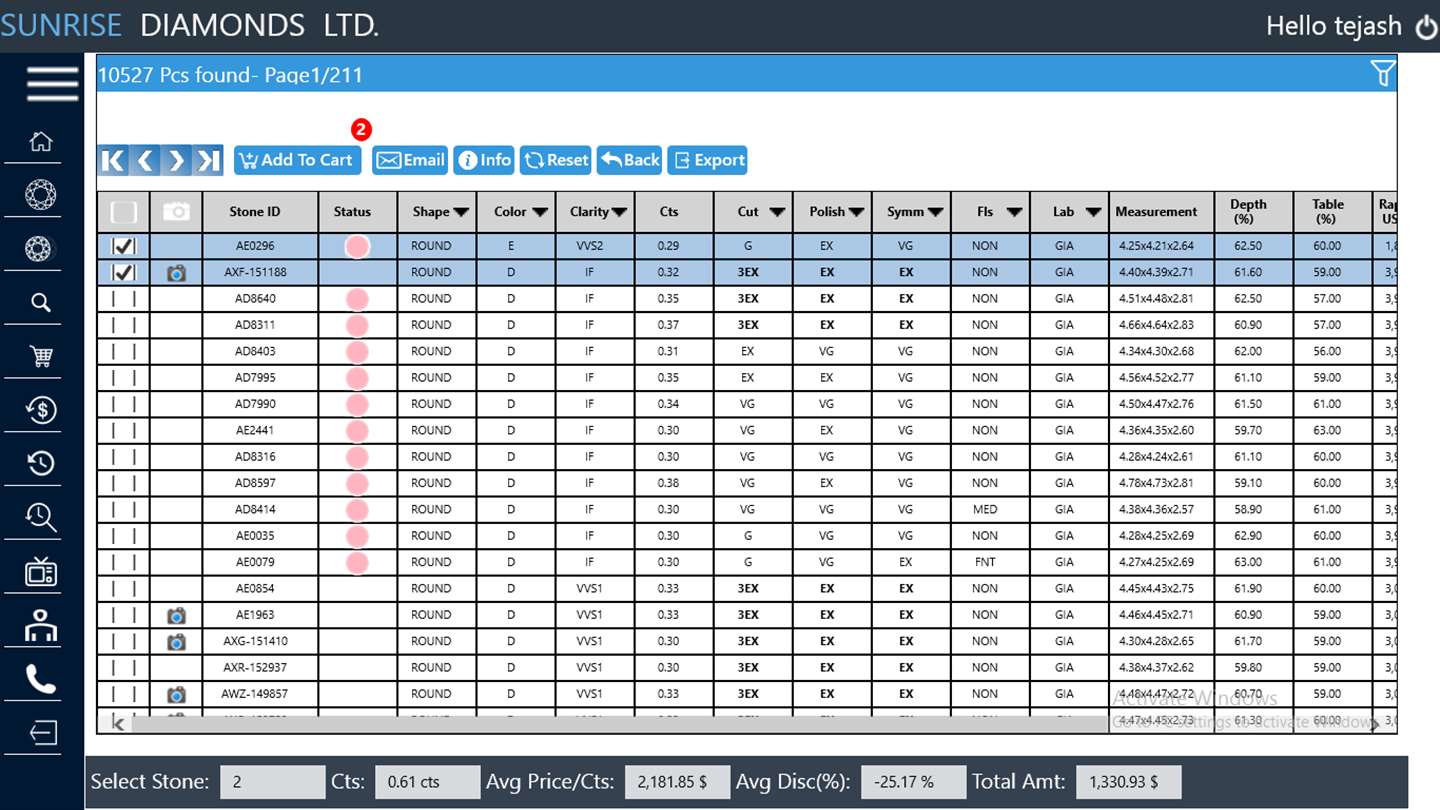Screen dimensions: 1440x810
Task: Open camera image for stone AXG-151410
Action: (176, 641)
